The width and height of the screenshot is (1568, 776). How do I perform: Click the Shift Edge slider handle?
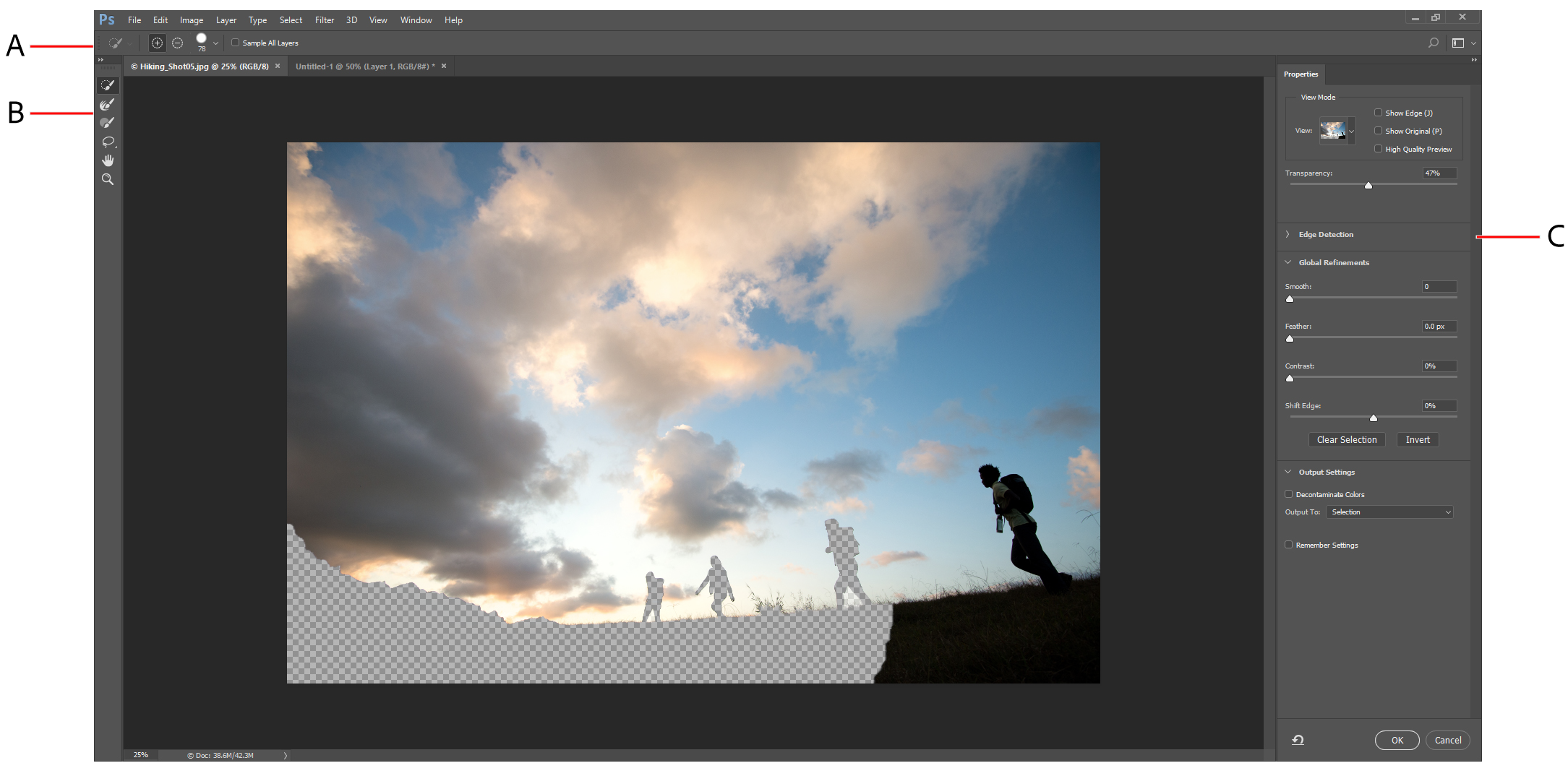click(1374, 418)
